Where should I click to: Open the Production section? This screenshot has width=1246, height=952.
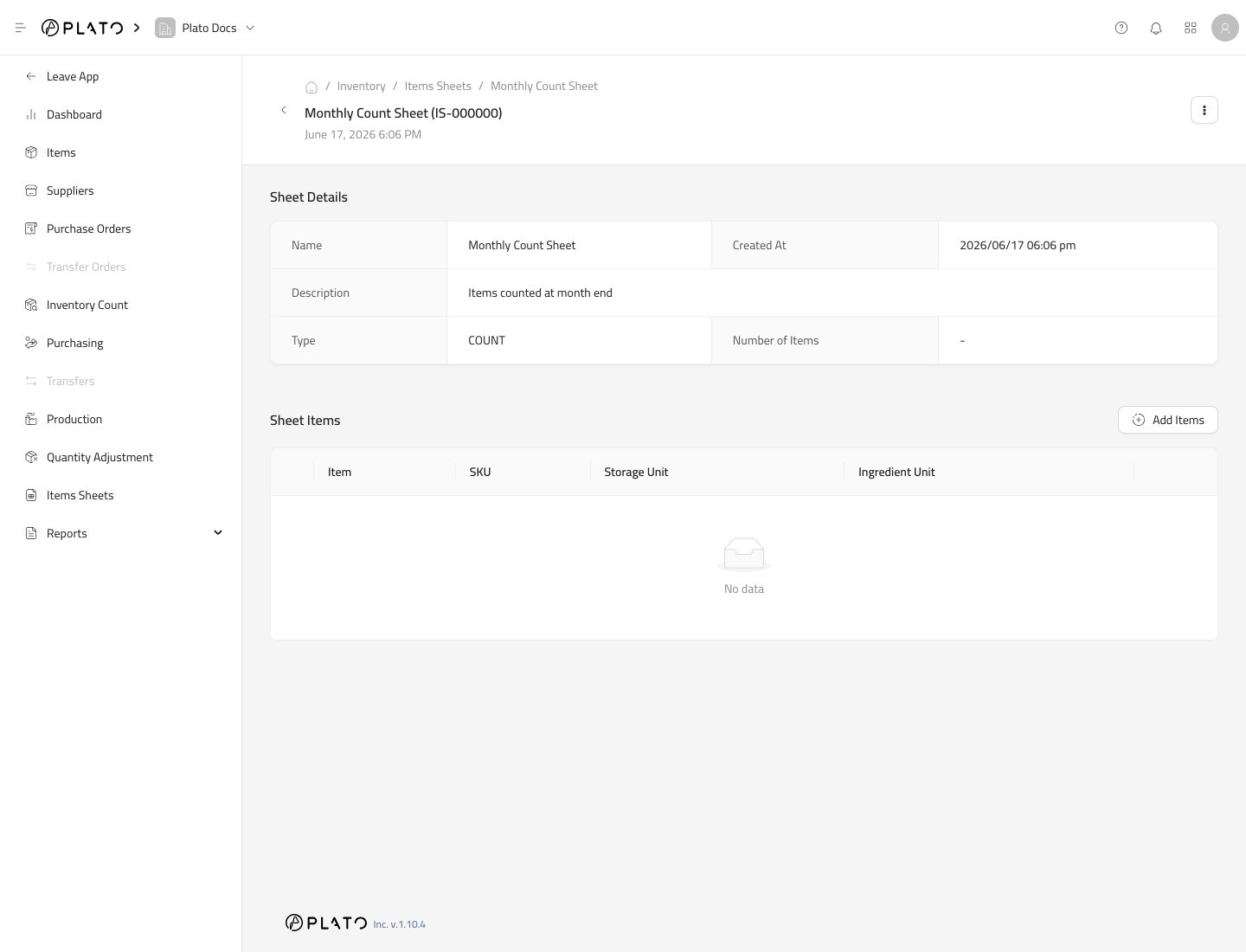[121, 419]
